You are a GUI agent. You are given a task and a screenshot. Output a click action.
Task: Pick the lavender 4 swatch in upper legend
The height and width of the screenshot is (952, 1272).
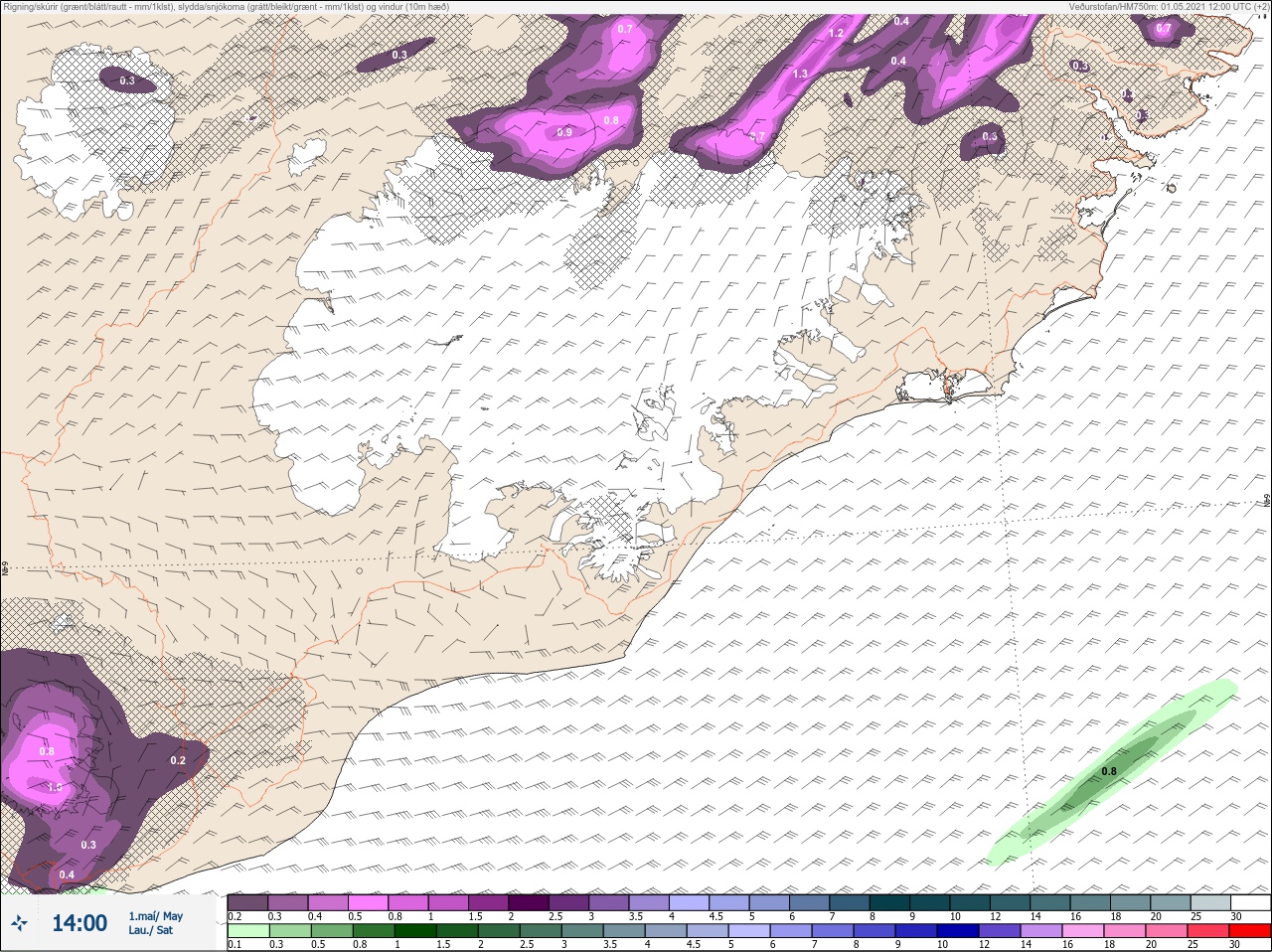pyautogui.click(x=690, y=902)
